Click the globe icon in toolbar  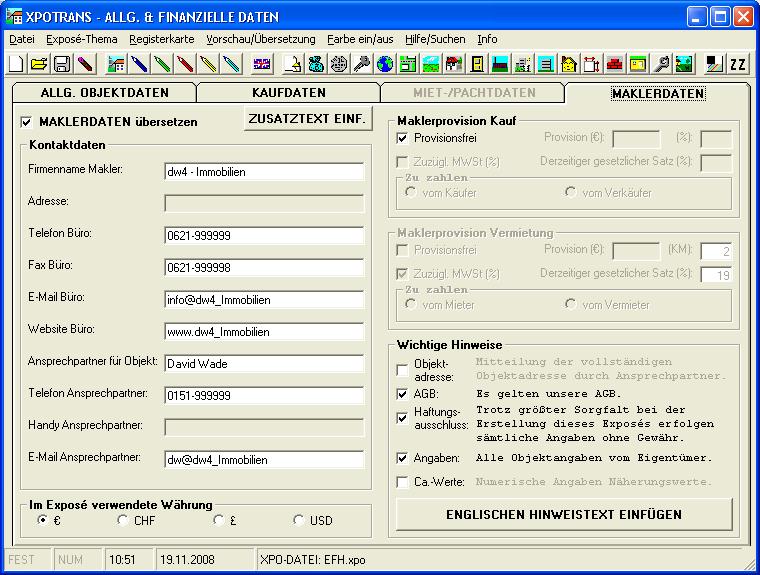[x=385, y=64]
